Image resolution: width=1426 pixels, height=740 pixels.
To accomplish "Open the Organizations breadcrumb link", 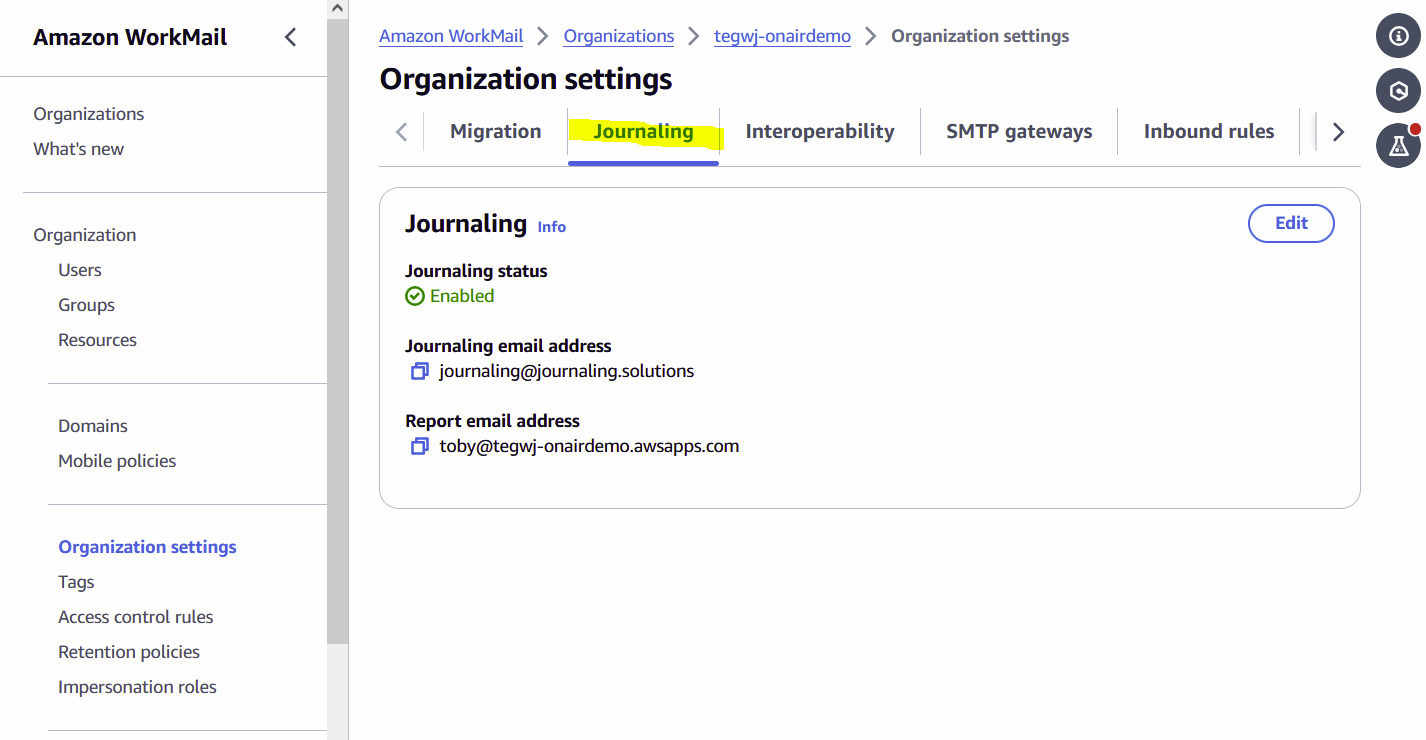I will point(618,36).
